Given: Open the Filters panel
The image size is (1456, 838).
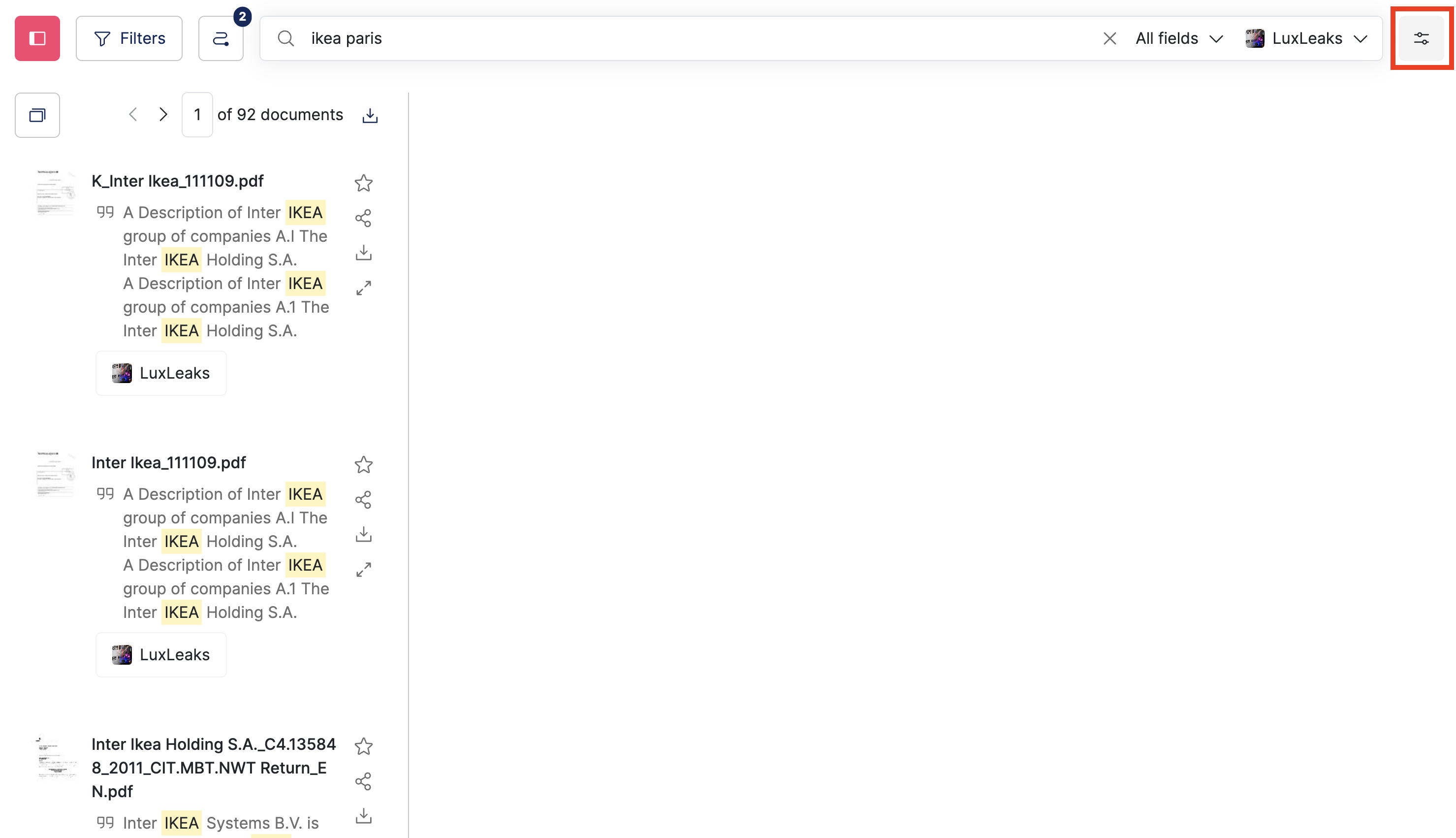Looking at the screenshot, I should click(129, 38).
